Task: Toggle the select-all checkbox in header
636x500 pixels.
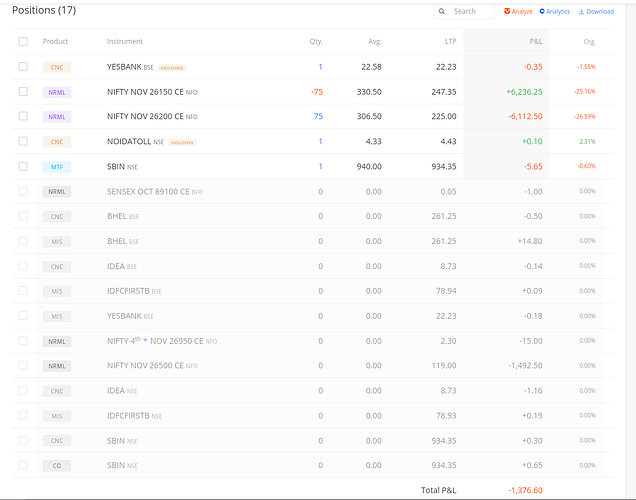Action: click(x=23, y=41)
